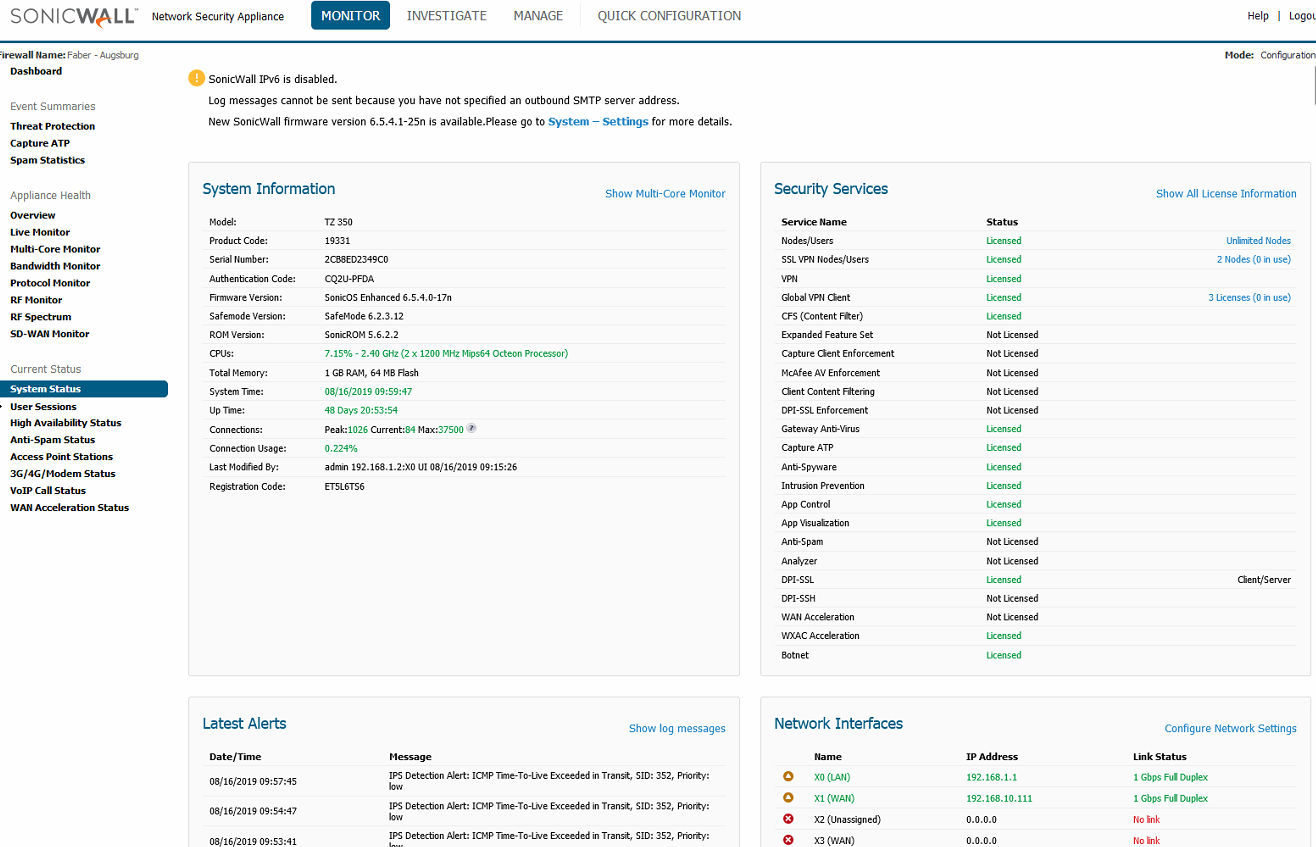Click the red no-link icon for X2 (Unassigned)
The width and height of the screenshot is (1316, 847).
788,819
